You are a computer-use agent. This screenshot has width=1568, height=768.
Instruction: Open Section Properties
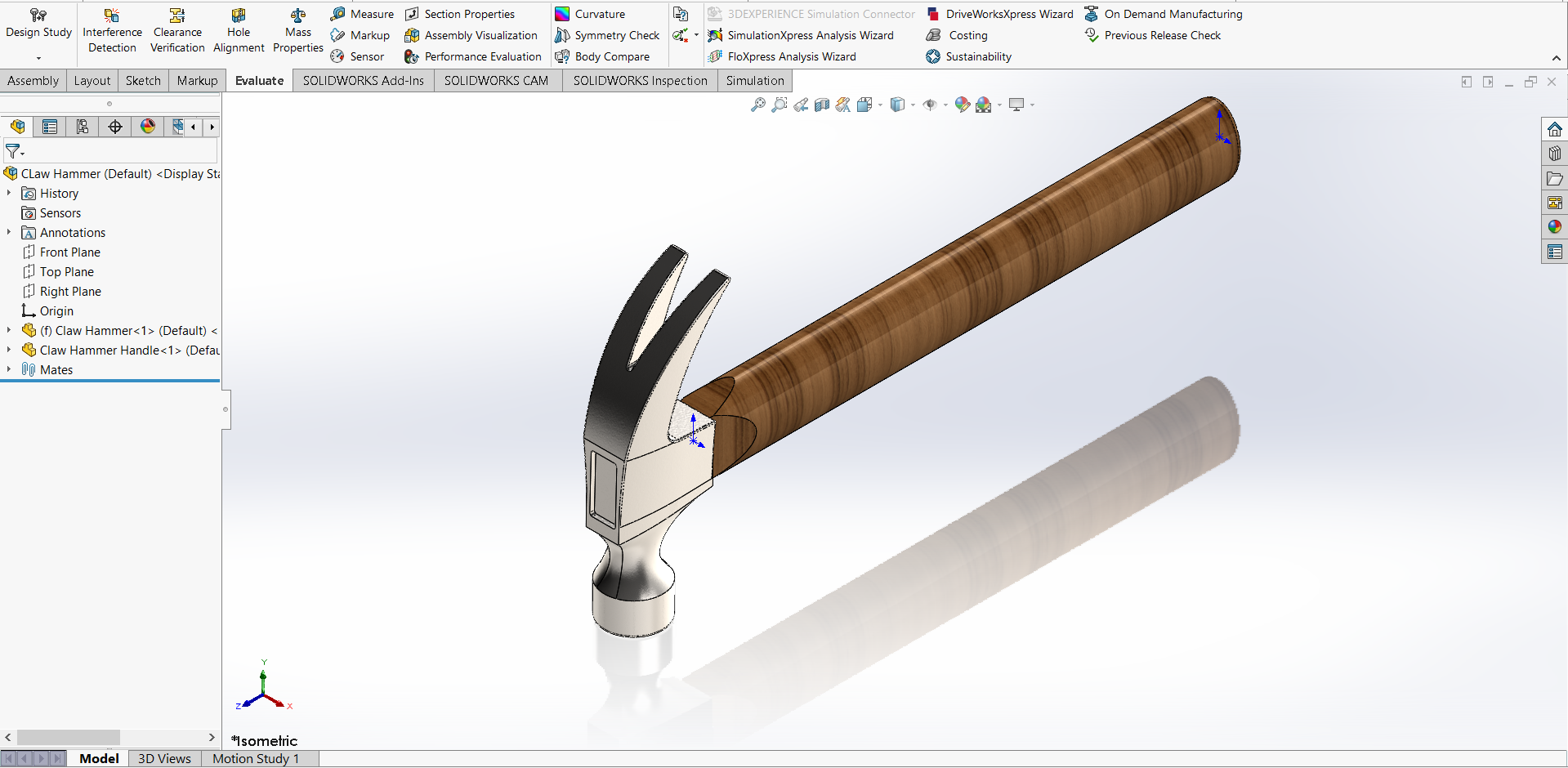pos(460,14)
